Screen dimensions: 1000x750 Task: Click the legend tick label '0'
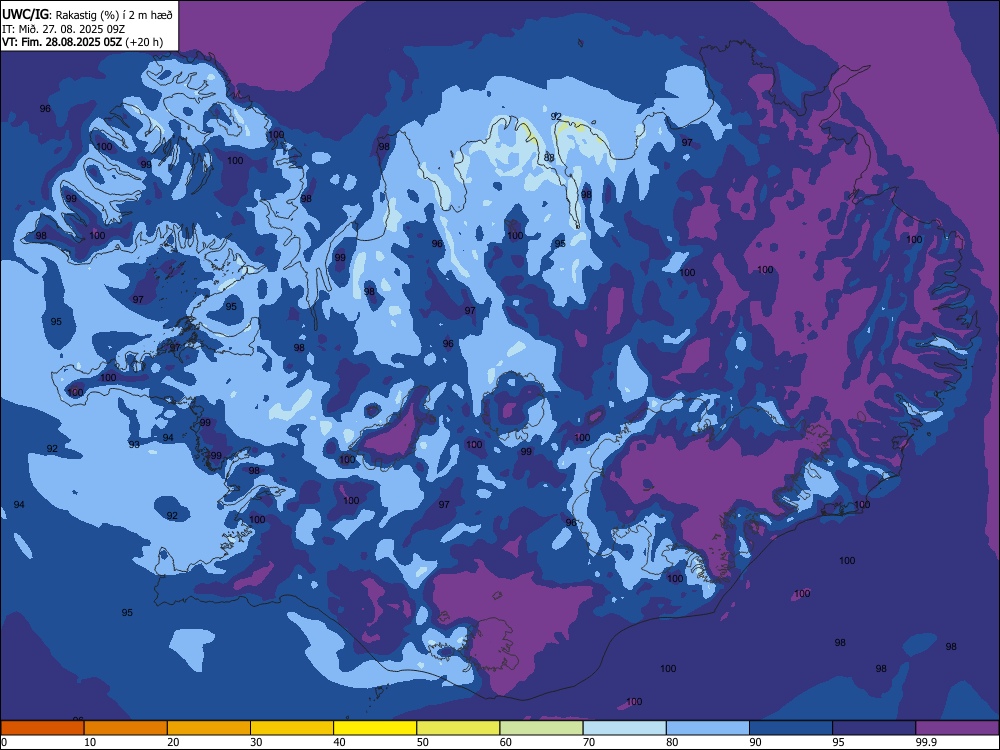[x=4, y=742]
